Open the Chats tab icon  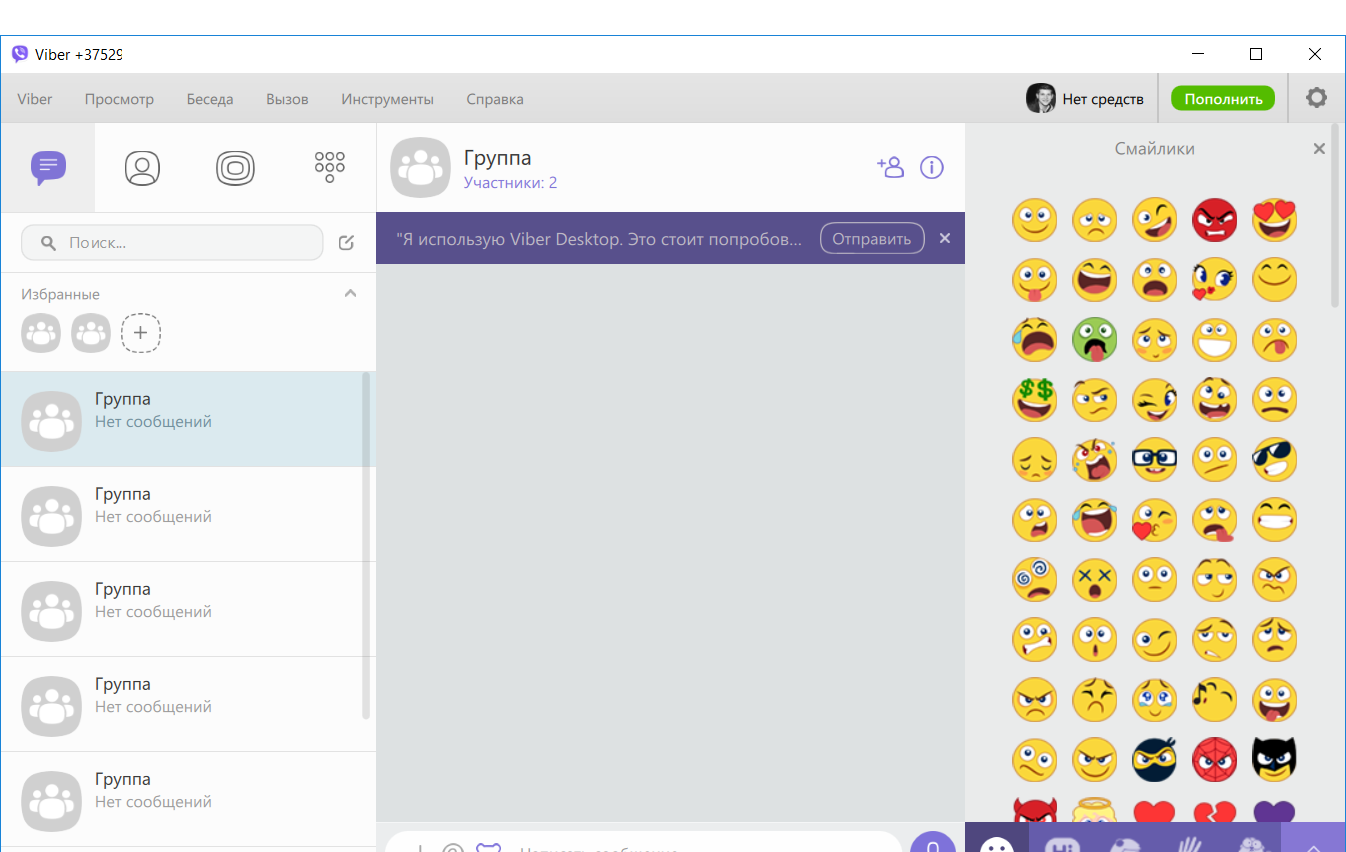click(x=48, y=167)
